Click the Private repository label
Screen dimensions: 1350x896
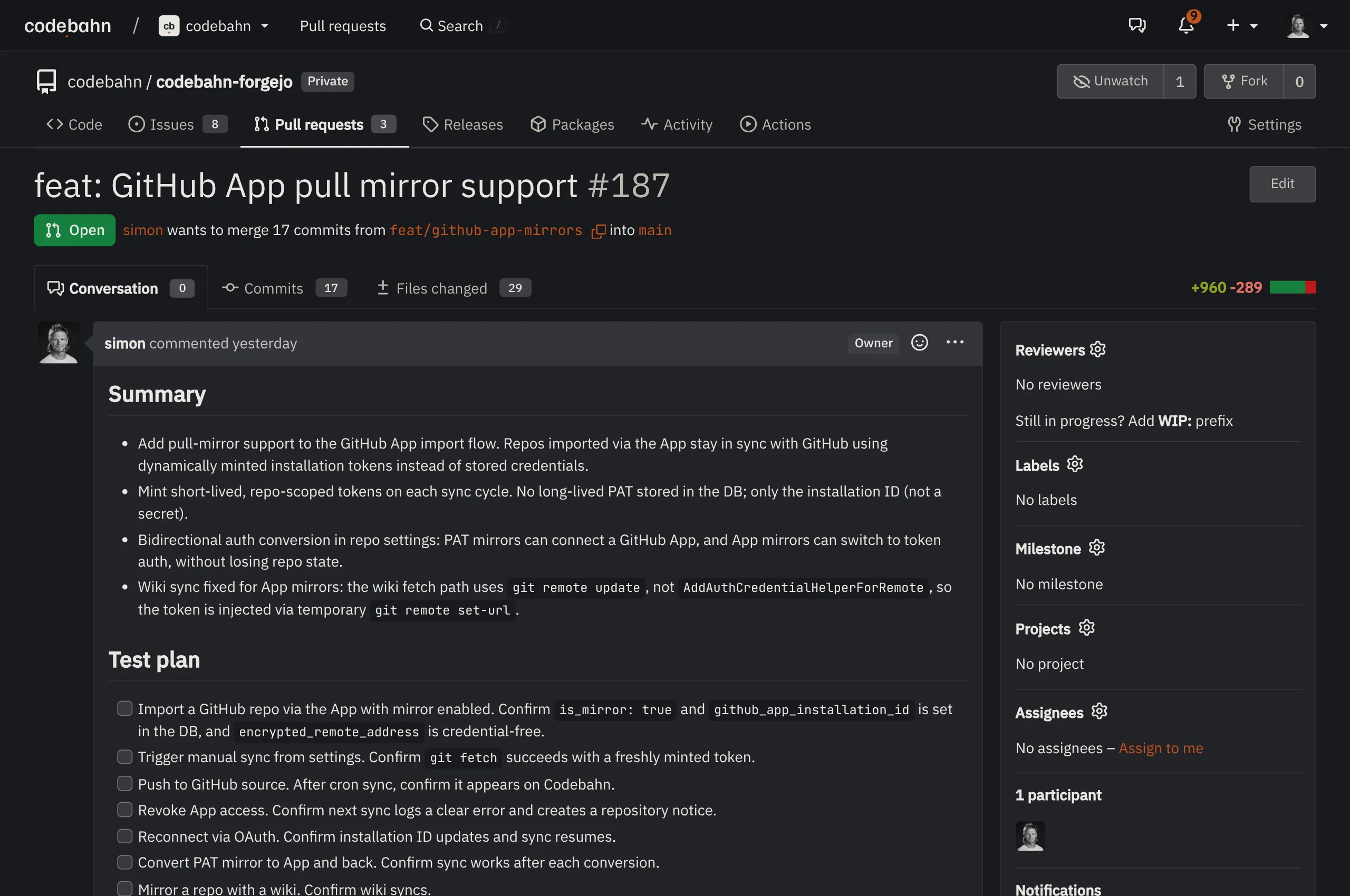coord(327,81)
